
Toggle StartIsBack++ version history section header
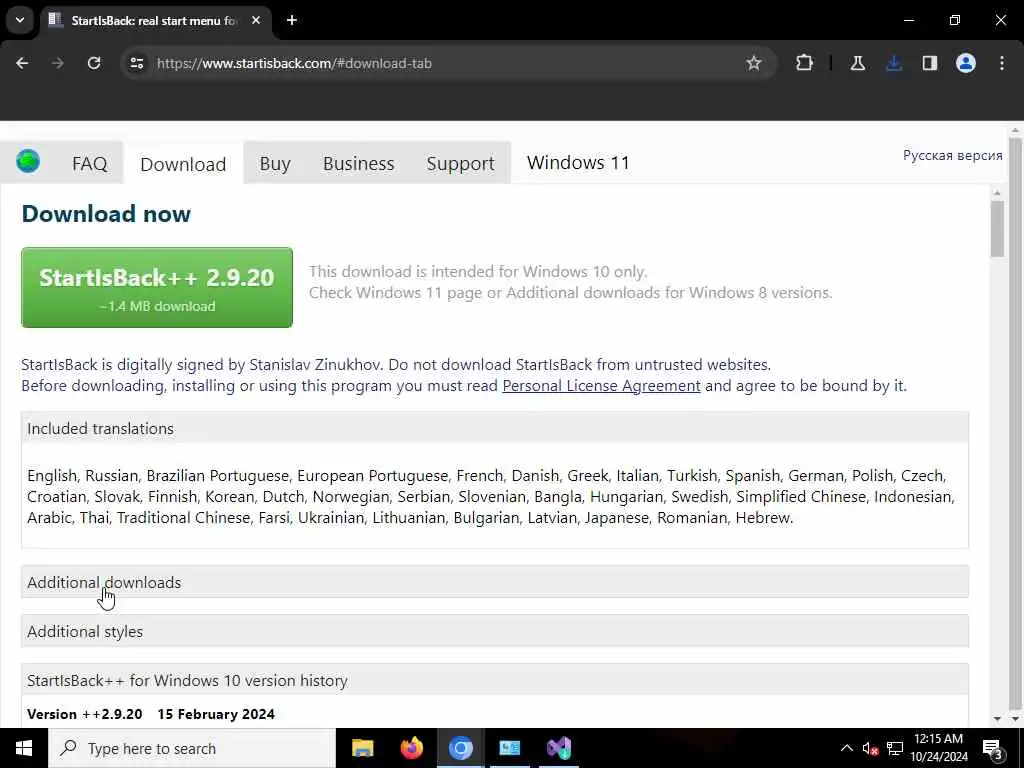pyautogui.click(x=495, y=680)
